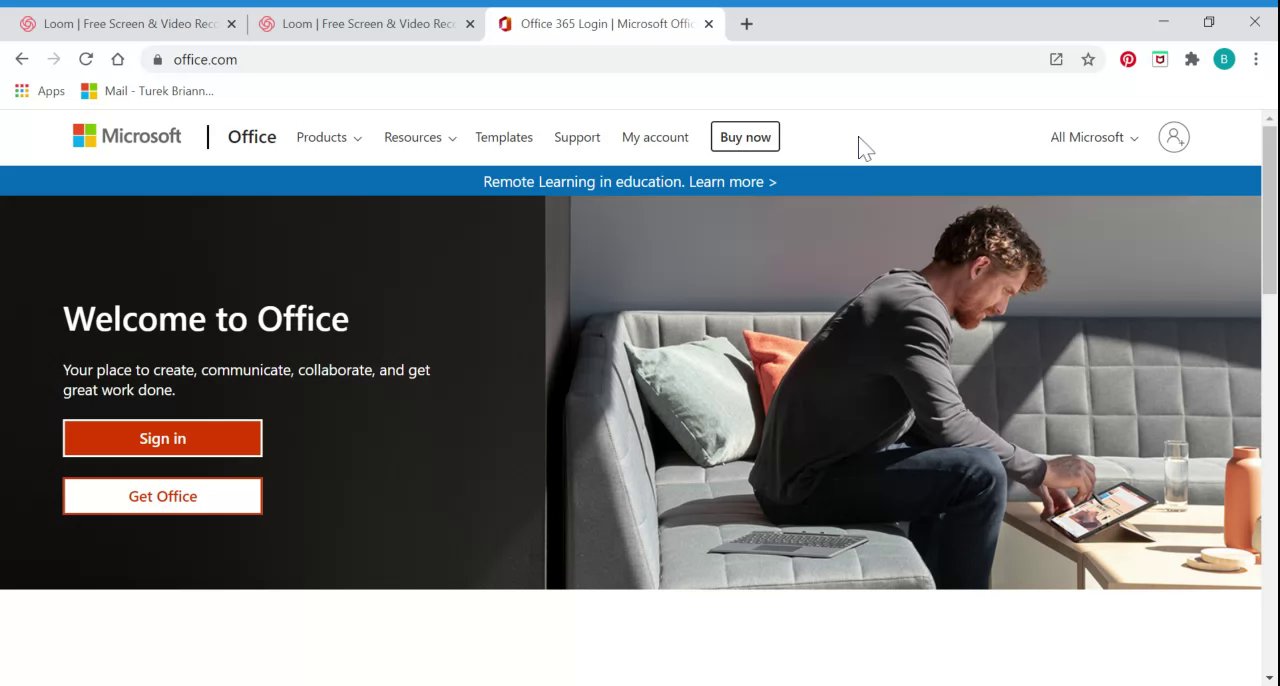The image size is (1280, 686).
Task: Go back with the browser back arrow
Action: 22,59
